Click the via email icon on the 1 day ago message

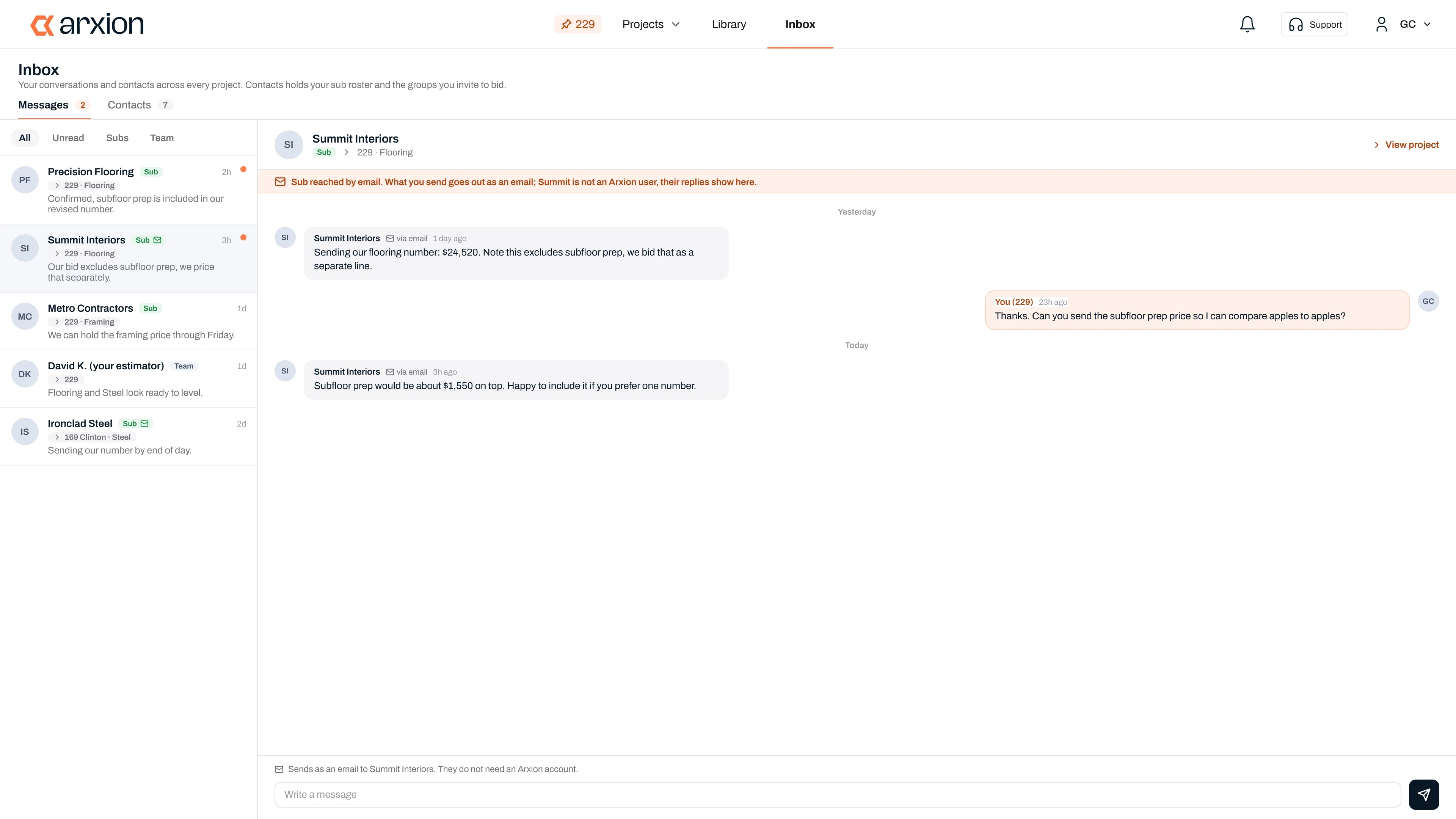[390, 238]
